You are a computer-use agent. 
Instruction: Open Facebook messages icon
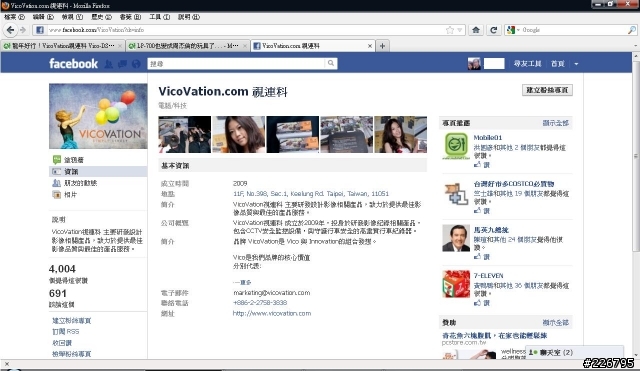tap(122, 64)
